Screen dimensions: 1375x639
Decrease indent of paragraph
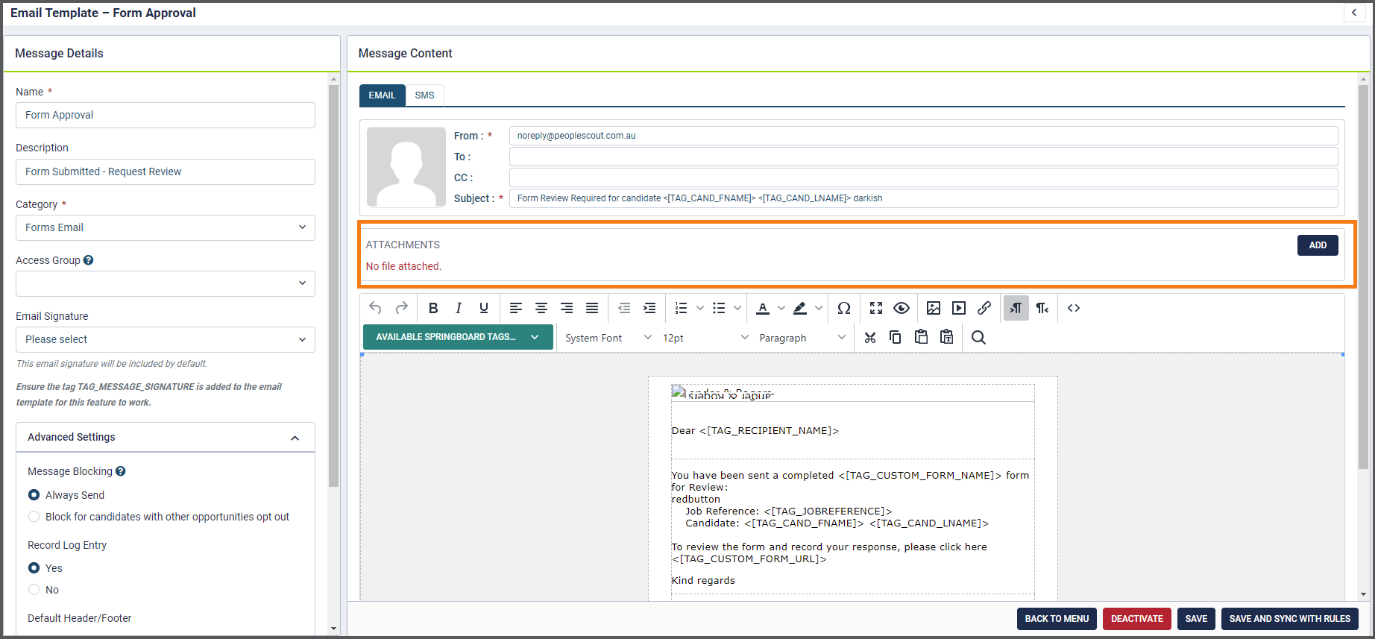coord(624,308)
